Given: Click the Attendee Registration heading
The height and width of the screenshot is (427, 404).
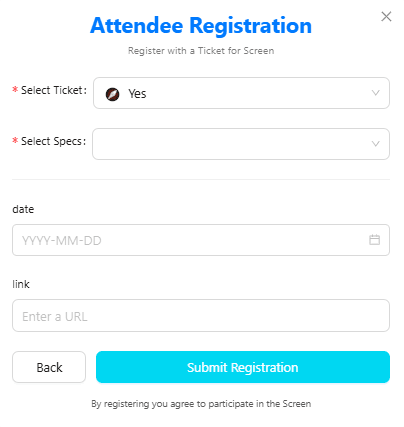Looking at the screenshot, I should coord(201,25).
